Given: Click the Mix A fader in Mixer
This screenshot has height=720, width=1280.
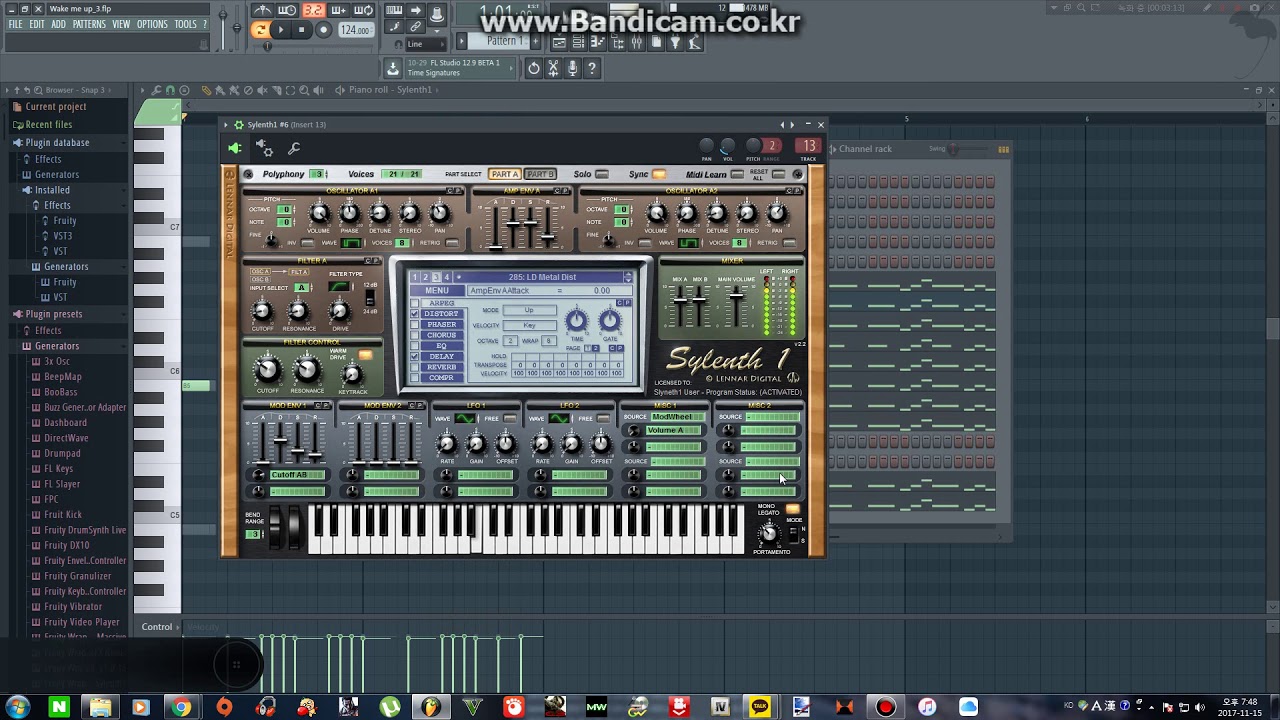Looking at the screenshot, I should click(x=680, y=305).
